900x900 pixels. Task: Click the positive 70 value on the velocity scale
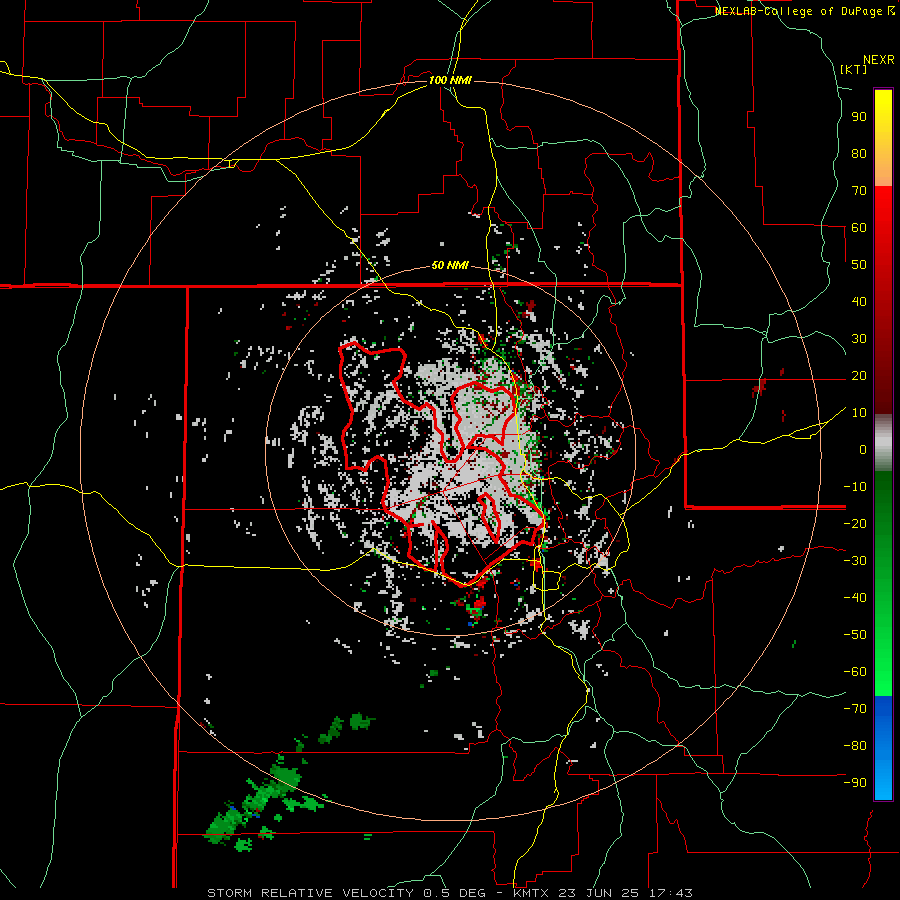click(x=859, y=191)
